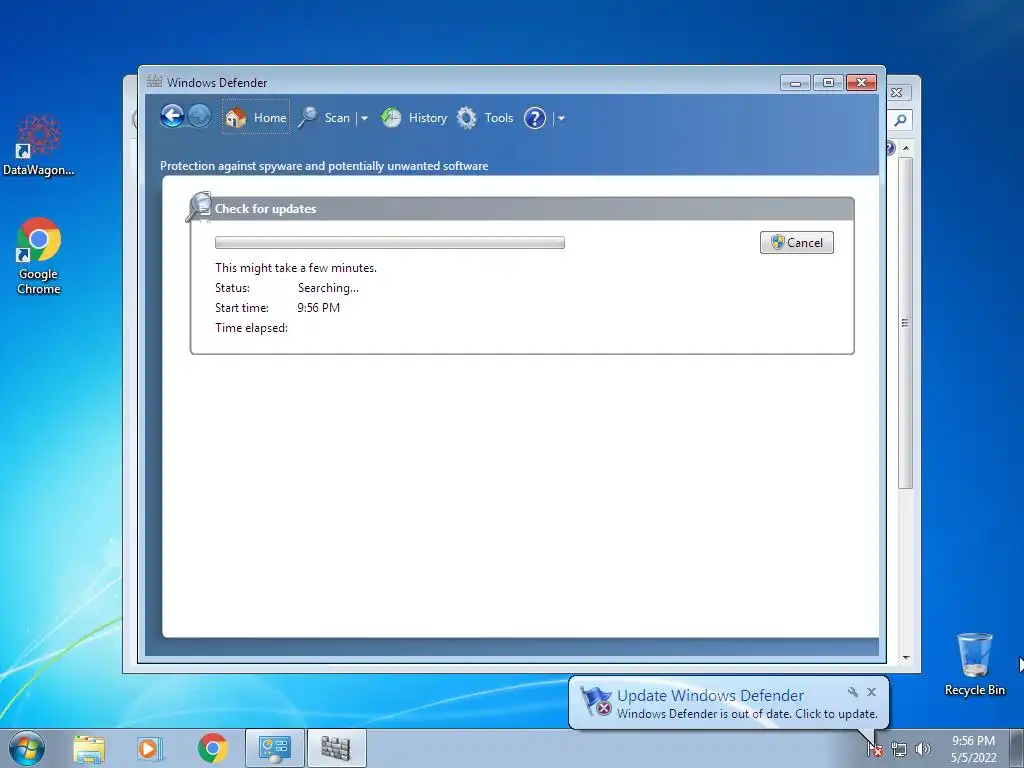Select the Google Chrome desktop shortcut
Viewport: 1024px width, 768px height.
click(x=39, y=256)
